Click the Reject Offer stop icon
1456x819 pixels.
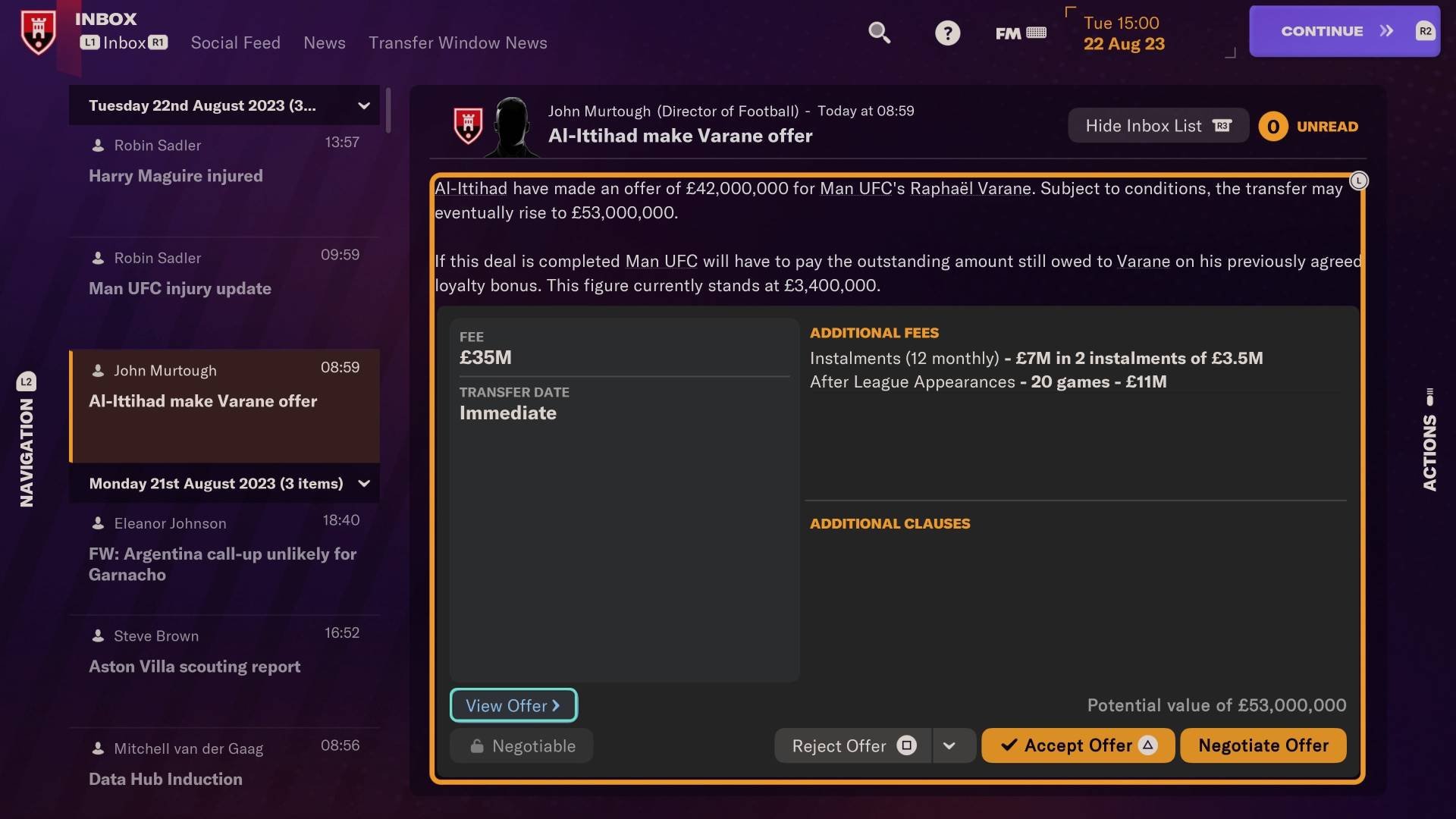tap(905, 745)
